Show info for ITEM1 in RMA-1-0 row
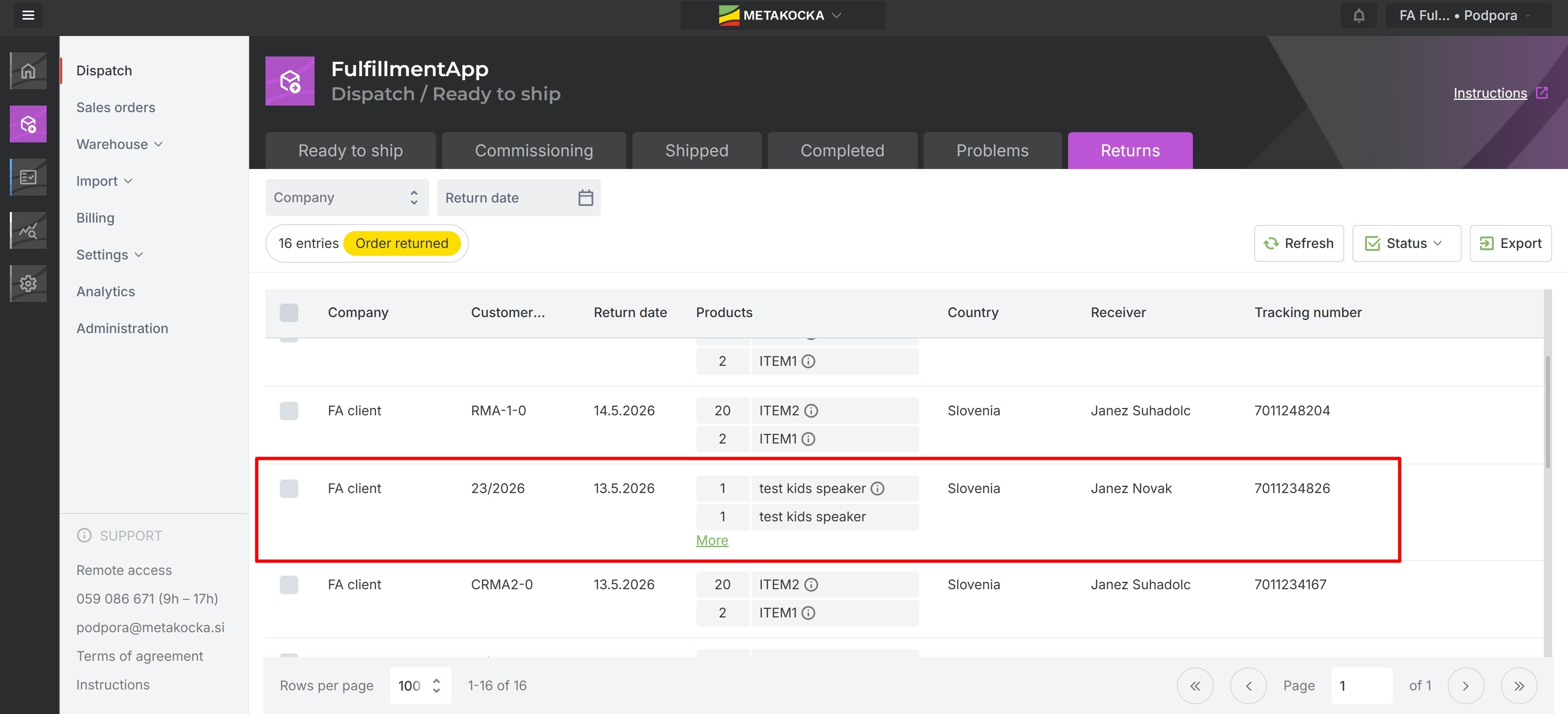The image size is (1568, 714). pyautogui.click(x=808, y=439)
